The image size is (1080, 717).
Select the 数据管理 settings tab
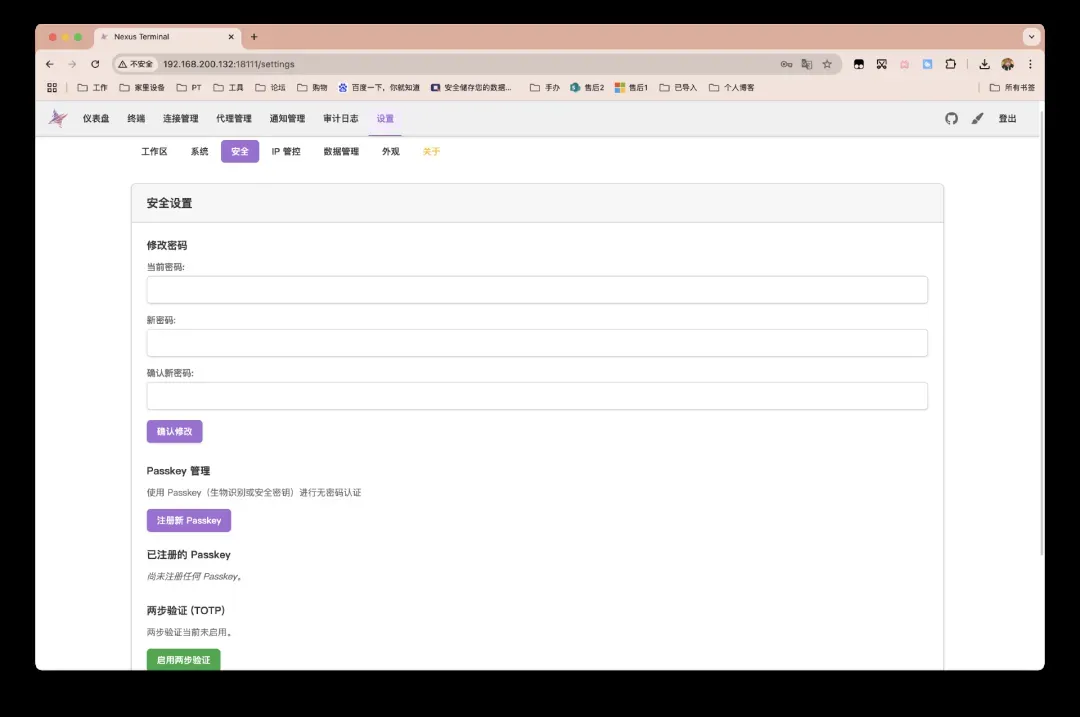(341, 152)
